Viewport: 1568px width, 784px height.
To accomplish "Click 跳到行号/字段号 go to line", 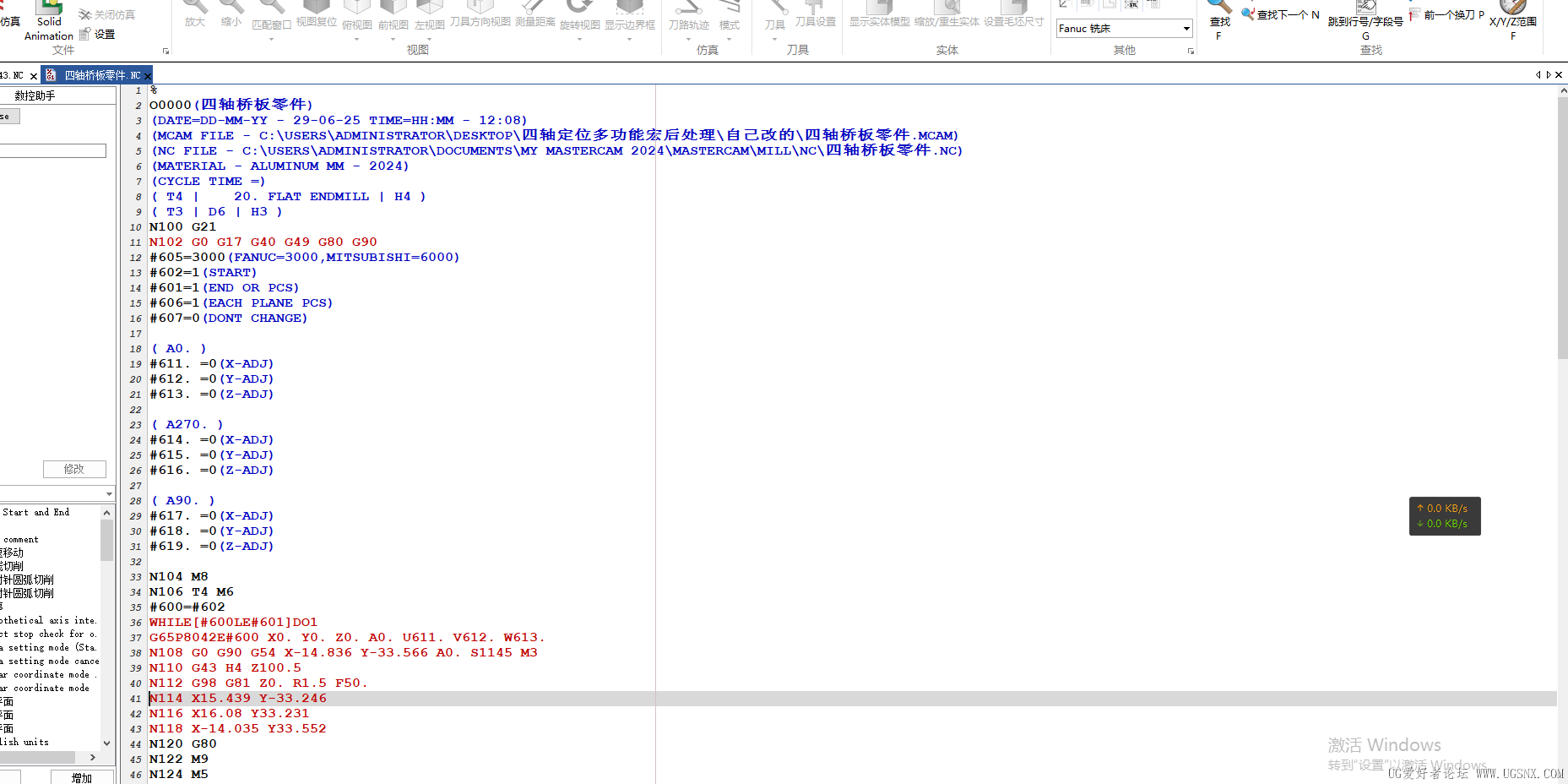I will [1365, 19].
